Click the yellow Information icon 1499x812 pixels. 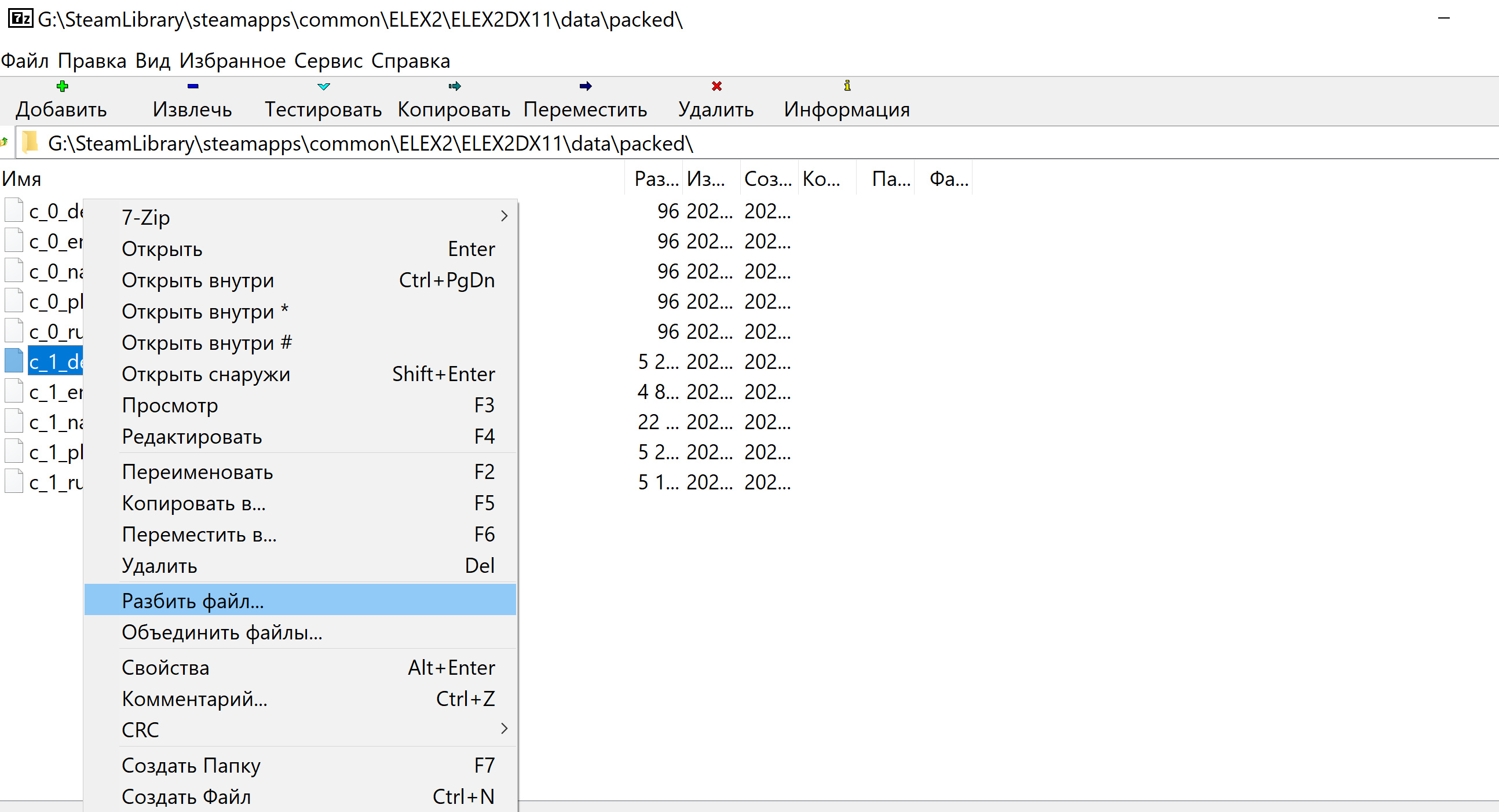click(x=847, y=86)
